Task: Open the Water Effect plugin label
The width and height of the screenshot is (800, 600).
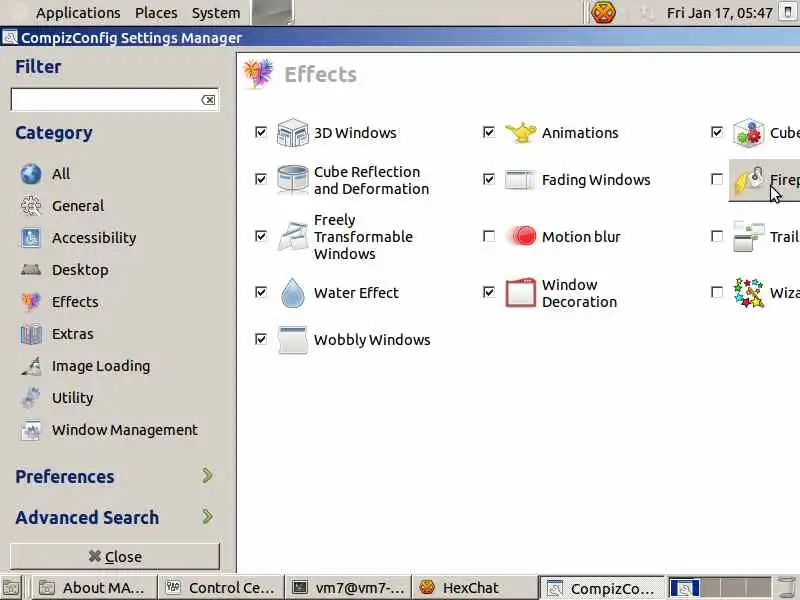Action: pyautogui.click(x=356, y=293)
